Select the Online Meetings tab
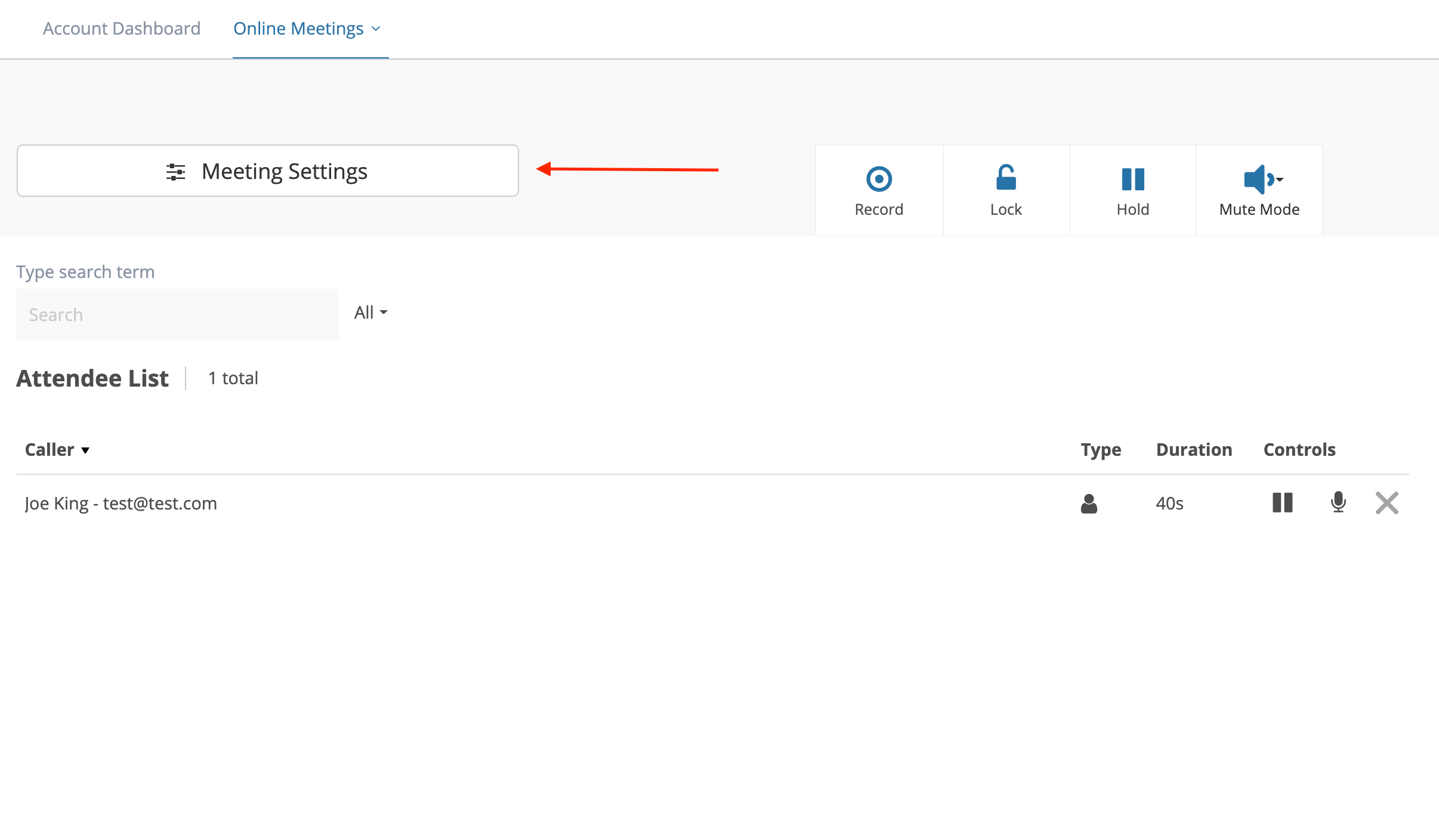 [299, 28]
